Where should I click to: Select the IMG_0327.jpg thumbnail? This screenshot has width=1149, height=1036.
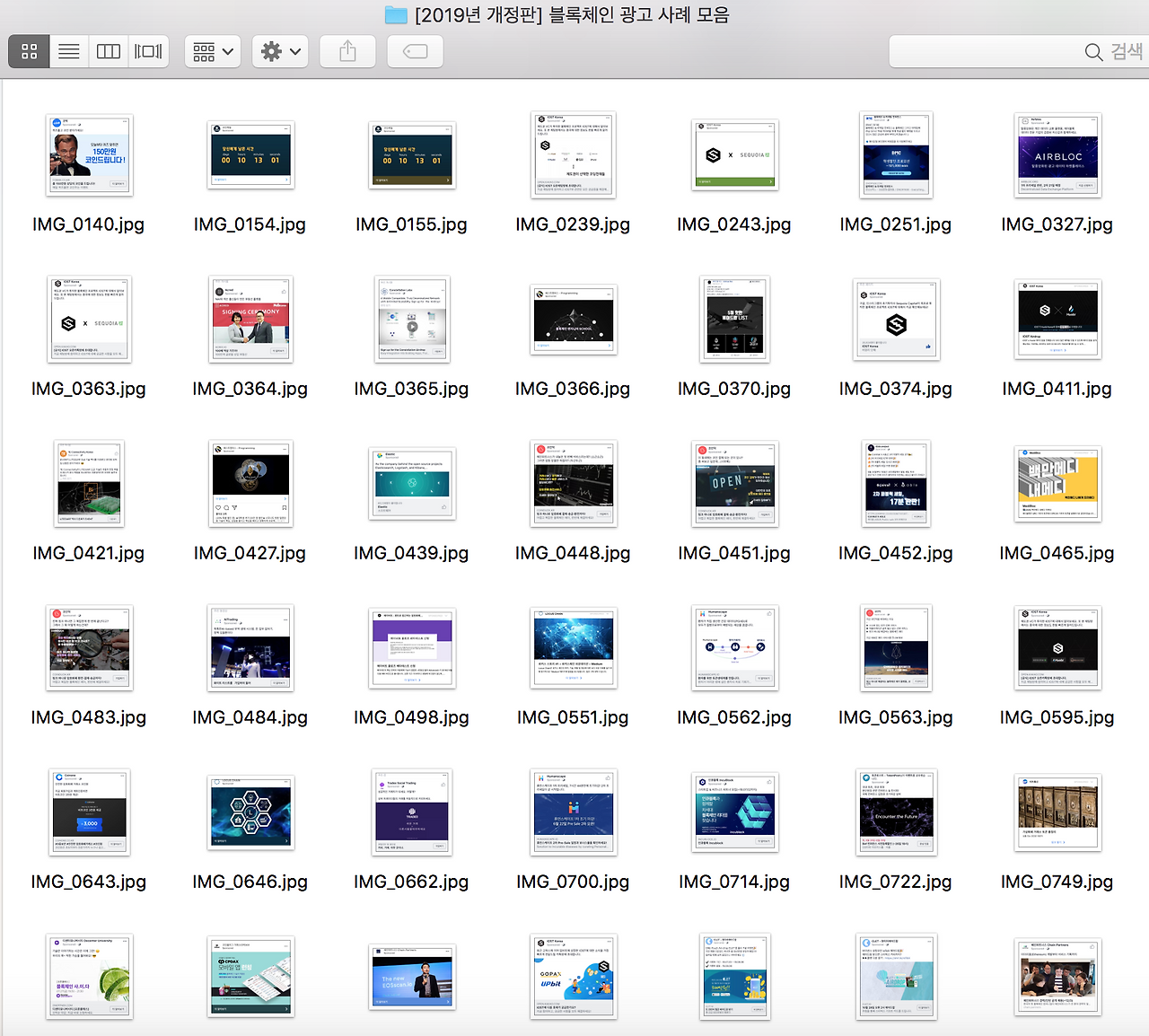(x=1057, y=154)
